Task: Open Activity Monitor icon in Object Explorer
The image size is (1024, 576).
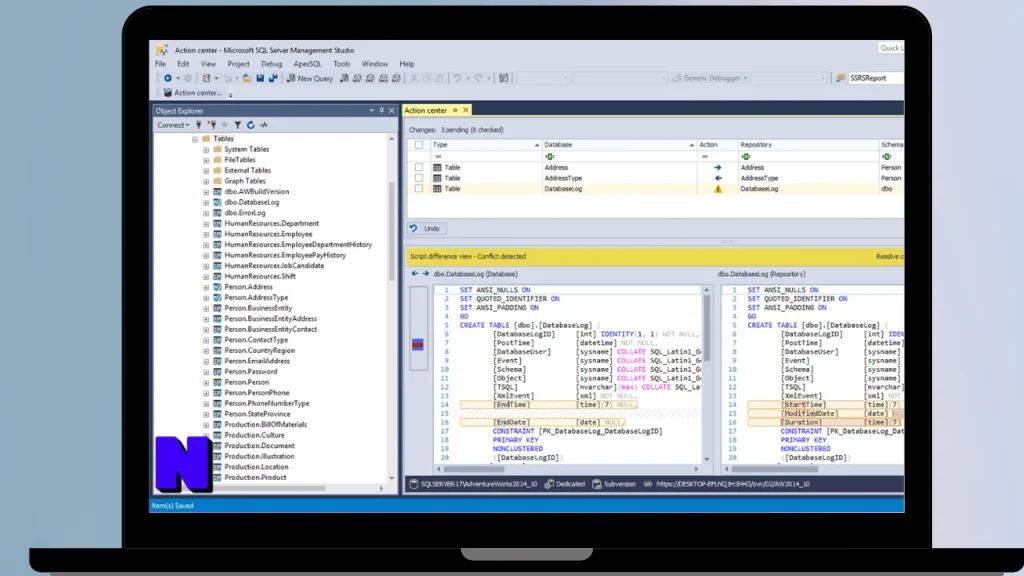Action: click(x=264, y=125)
